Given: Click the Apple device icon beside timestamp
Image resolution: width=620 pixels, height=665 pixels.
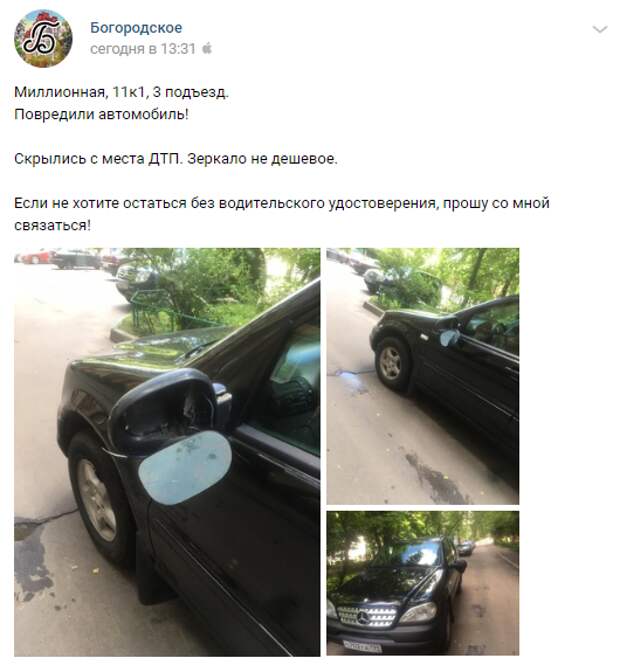Looking at the screenshot, I should (207, 48).
